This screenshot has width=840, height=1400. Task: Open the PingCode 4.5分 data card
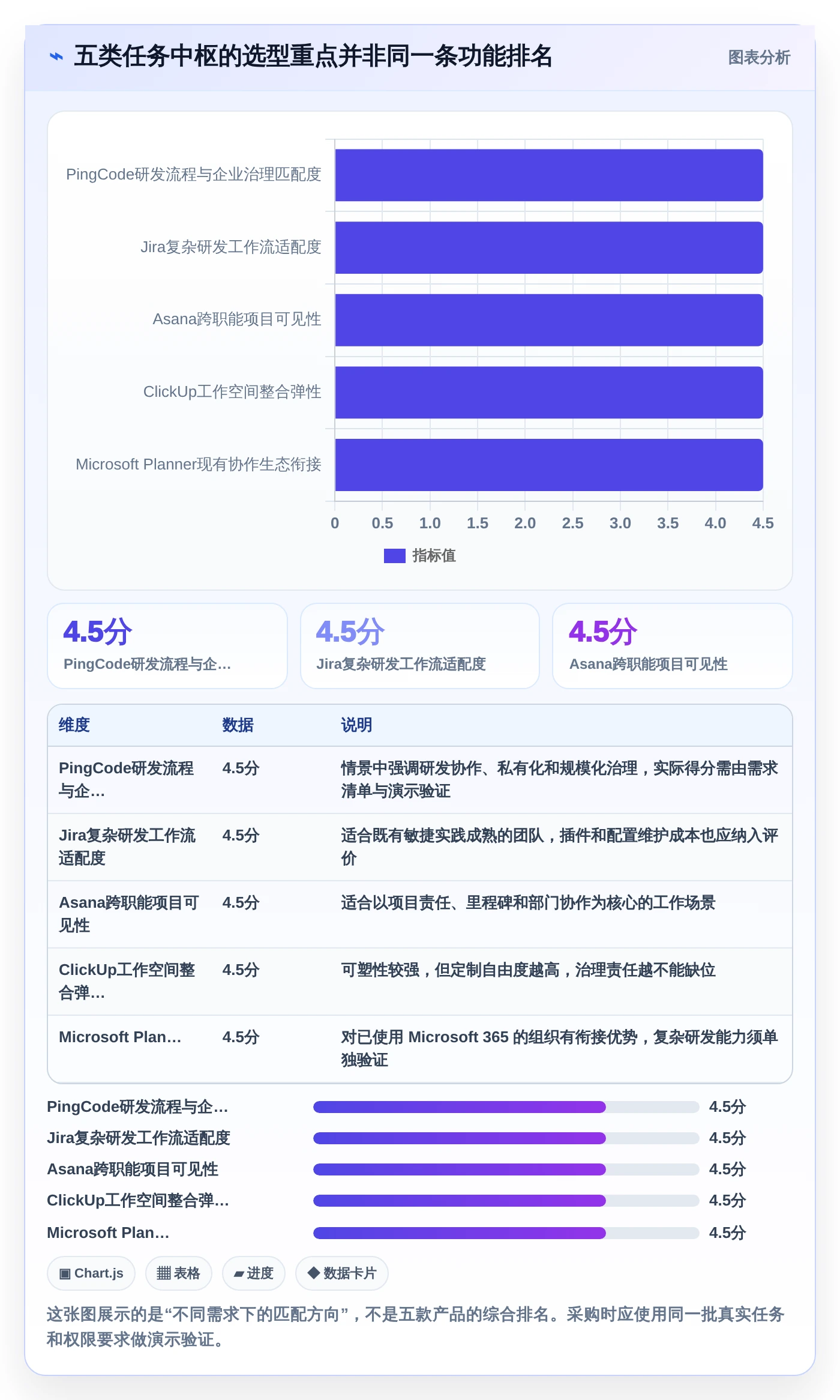pos(167,646)
